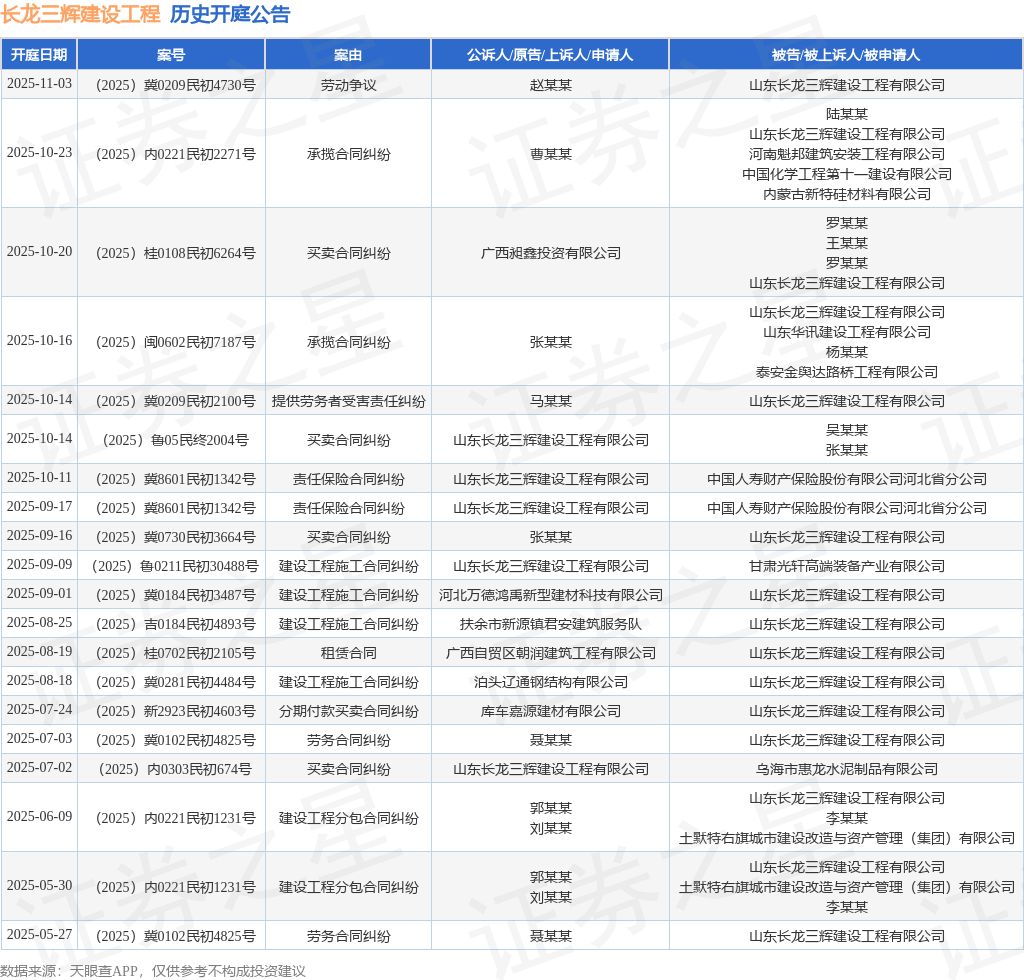Click the 租赁合同 cause cell
Viewport: 1024px width, 980px height.
[348, 654]
